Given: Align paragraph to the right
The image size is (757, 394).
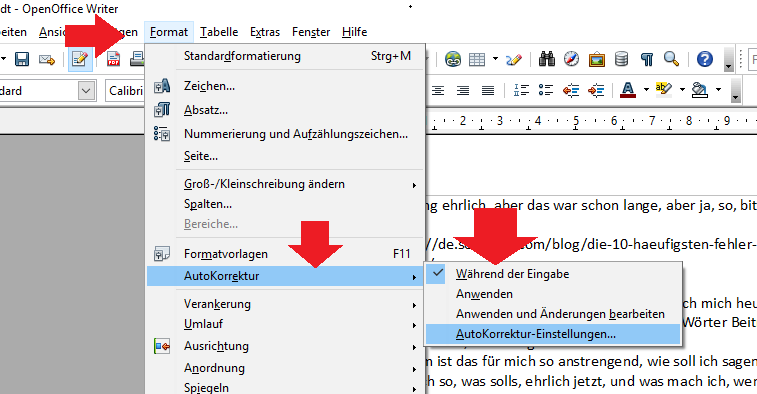Looking at the screenshot, I should coord(463,90).
